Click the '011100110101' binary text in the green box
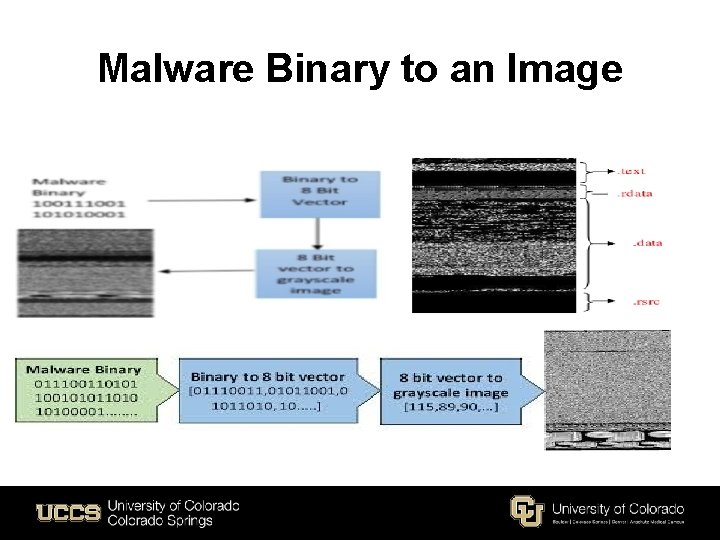Viewport: 720px width, 540px height. (86, 384)
